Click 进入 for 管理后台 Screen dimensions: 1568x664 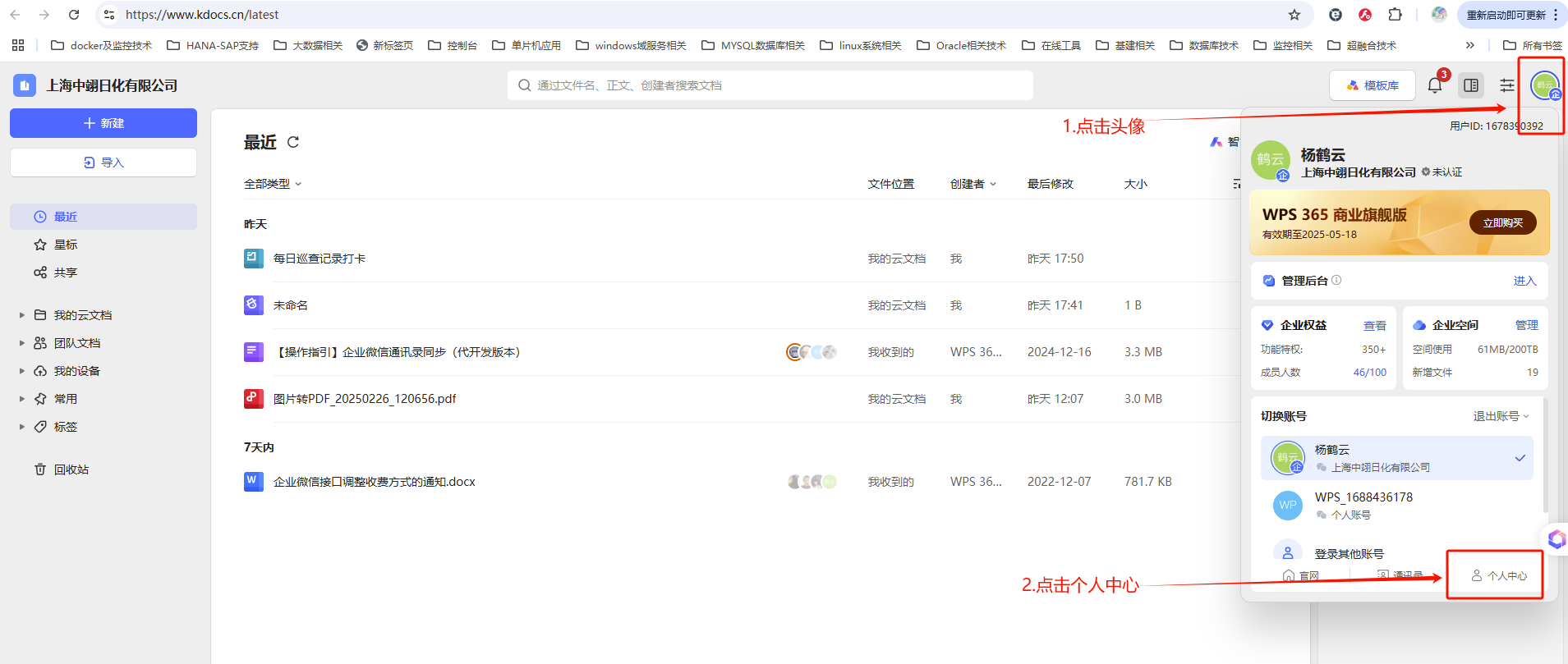(1524, 281)
